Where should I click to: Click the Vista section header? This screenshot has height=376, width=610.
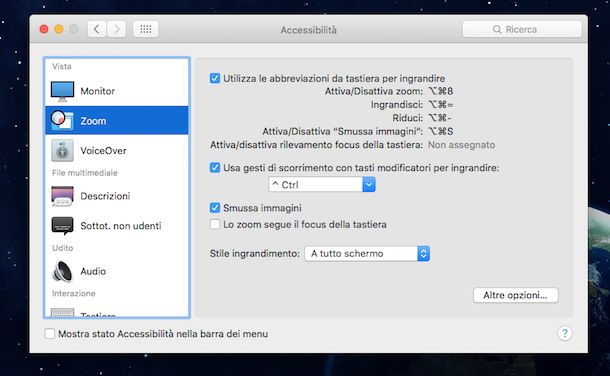point(62,66)
